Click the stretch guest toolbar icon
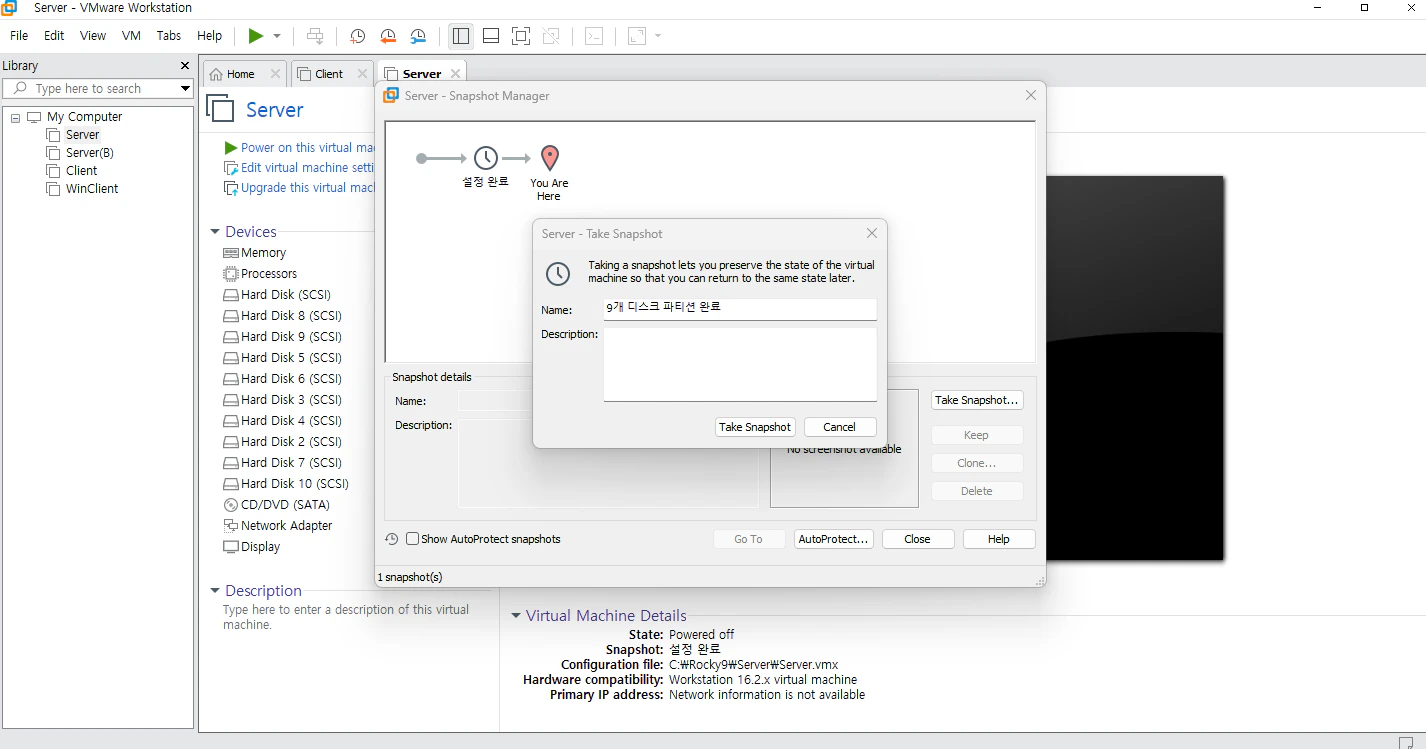The height and width of the screenshot is (749, 1426). 637,36
